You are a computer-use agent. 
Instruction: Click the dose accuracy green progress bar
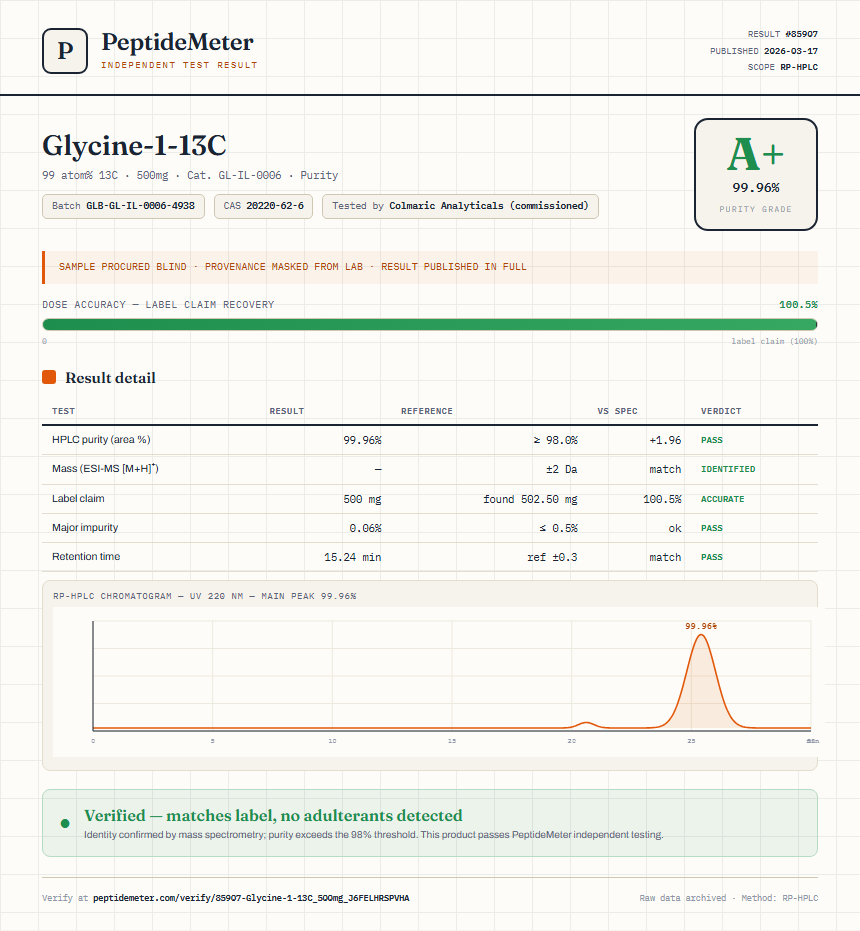430,324
